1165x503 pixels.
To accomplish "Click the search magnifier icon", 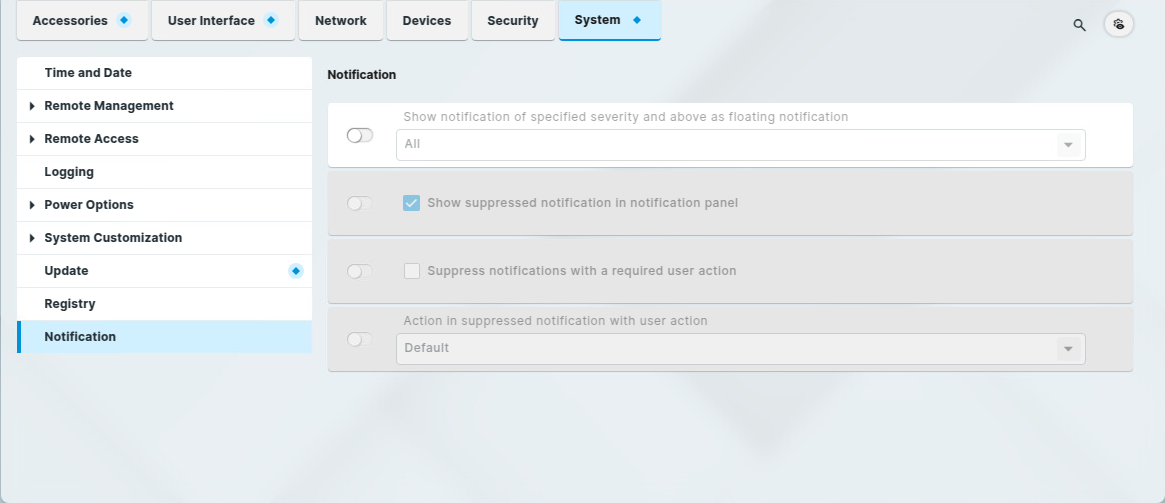I will [x=1079, y=25].
